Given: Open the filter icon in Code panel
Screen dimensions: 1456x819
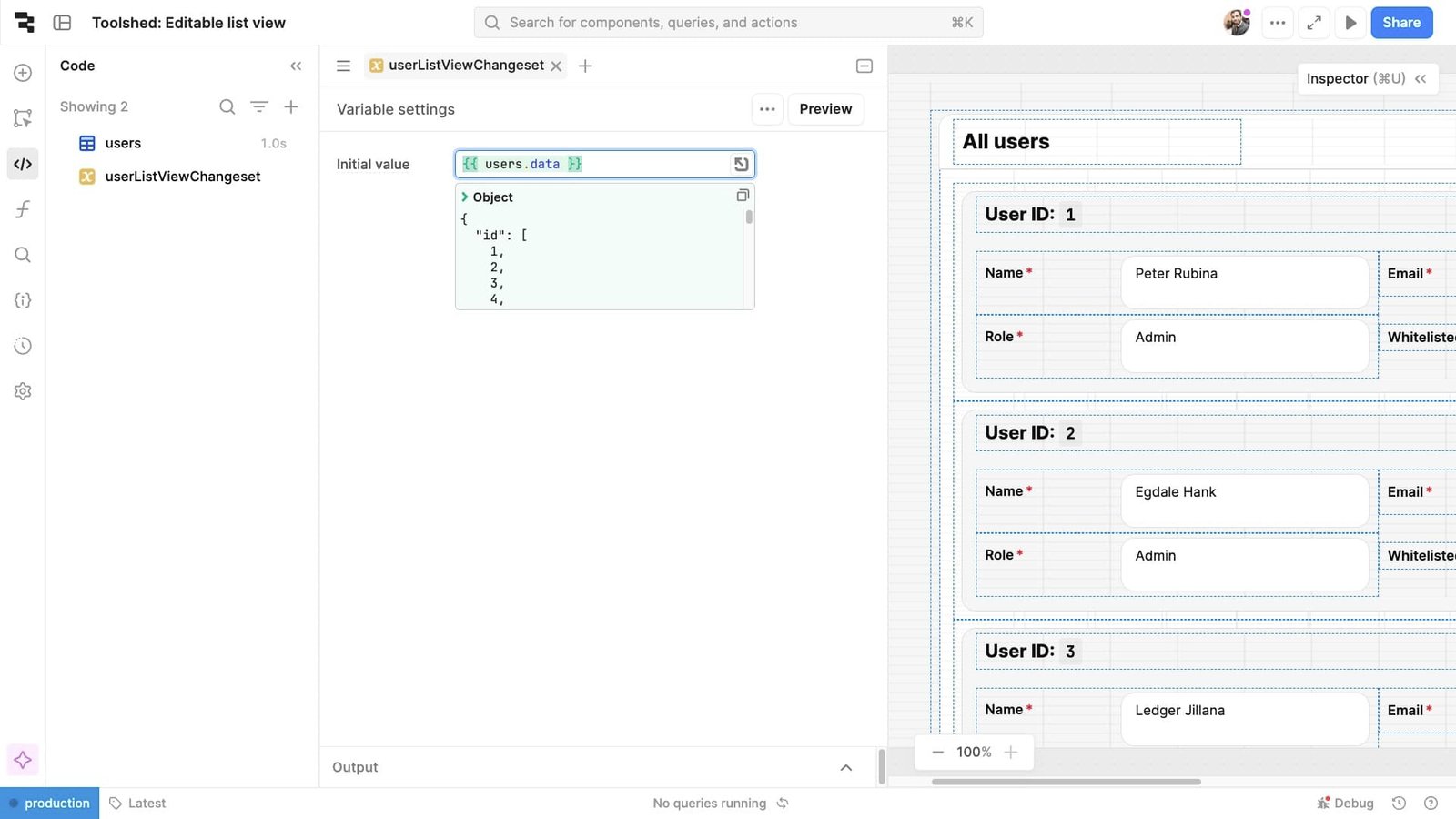Looking at the screenshot, I should click(259, 106).
